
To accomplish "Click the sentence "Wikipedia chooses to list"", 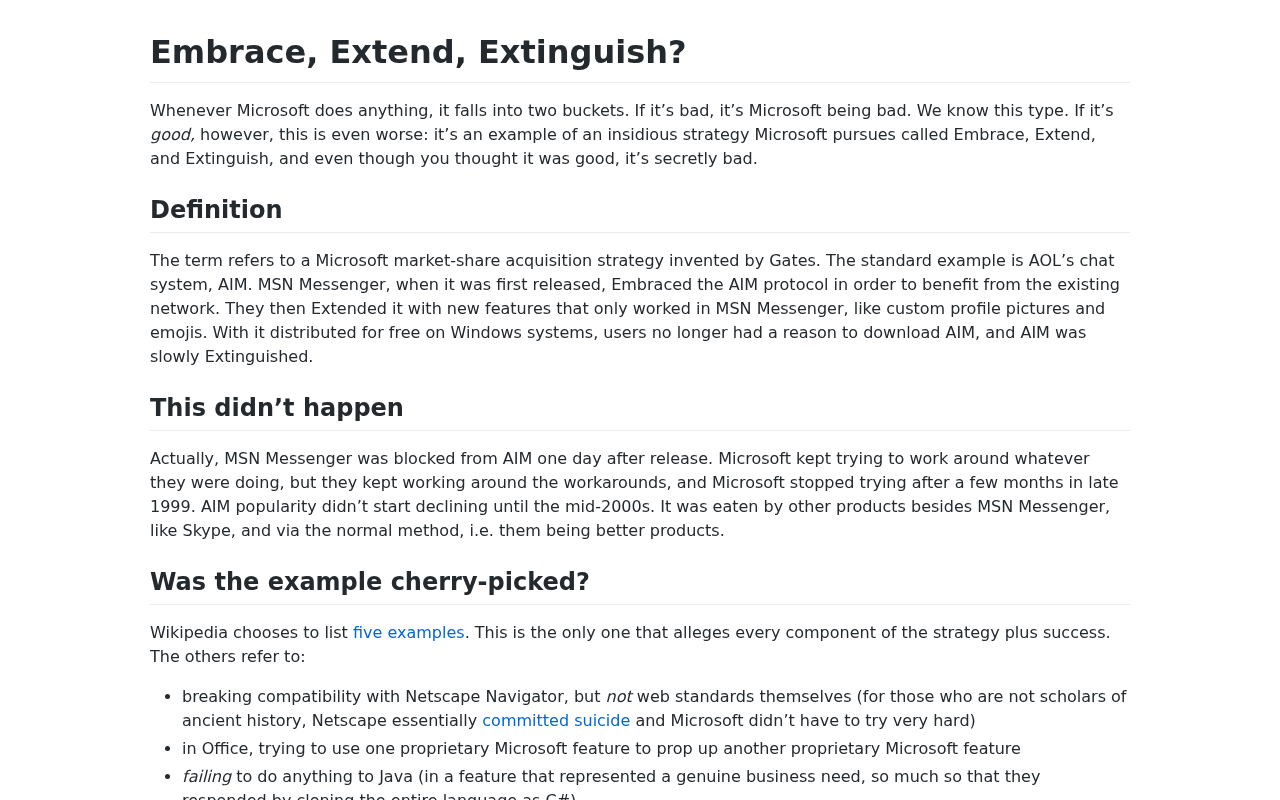I will coord(249,633).
